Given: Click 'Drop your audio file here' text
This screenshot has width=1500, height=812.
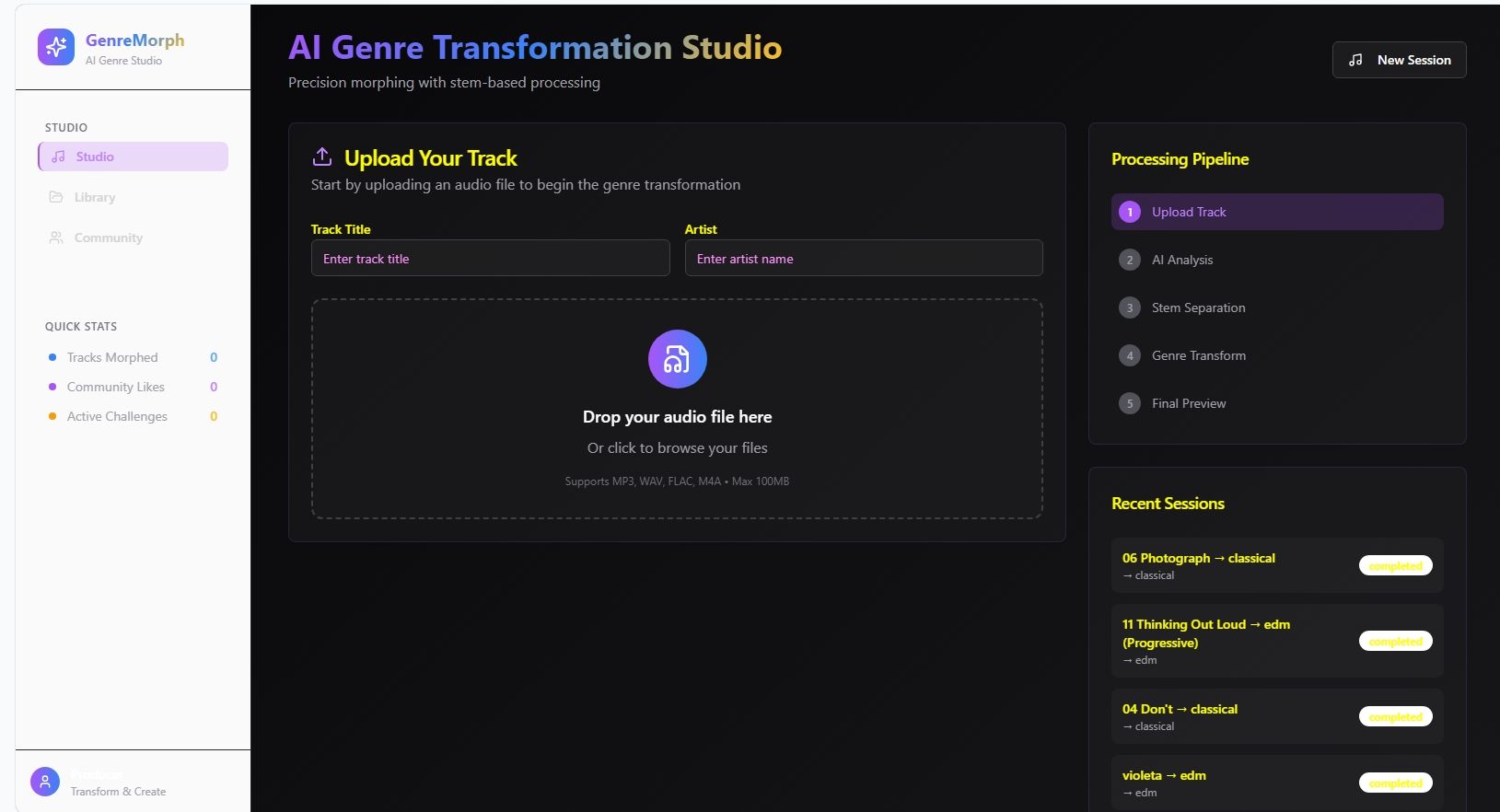Looking at the screenshot, I should click(x=677, y=417).
